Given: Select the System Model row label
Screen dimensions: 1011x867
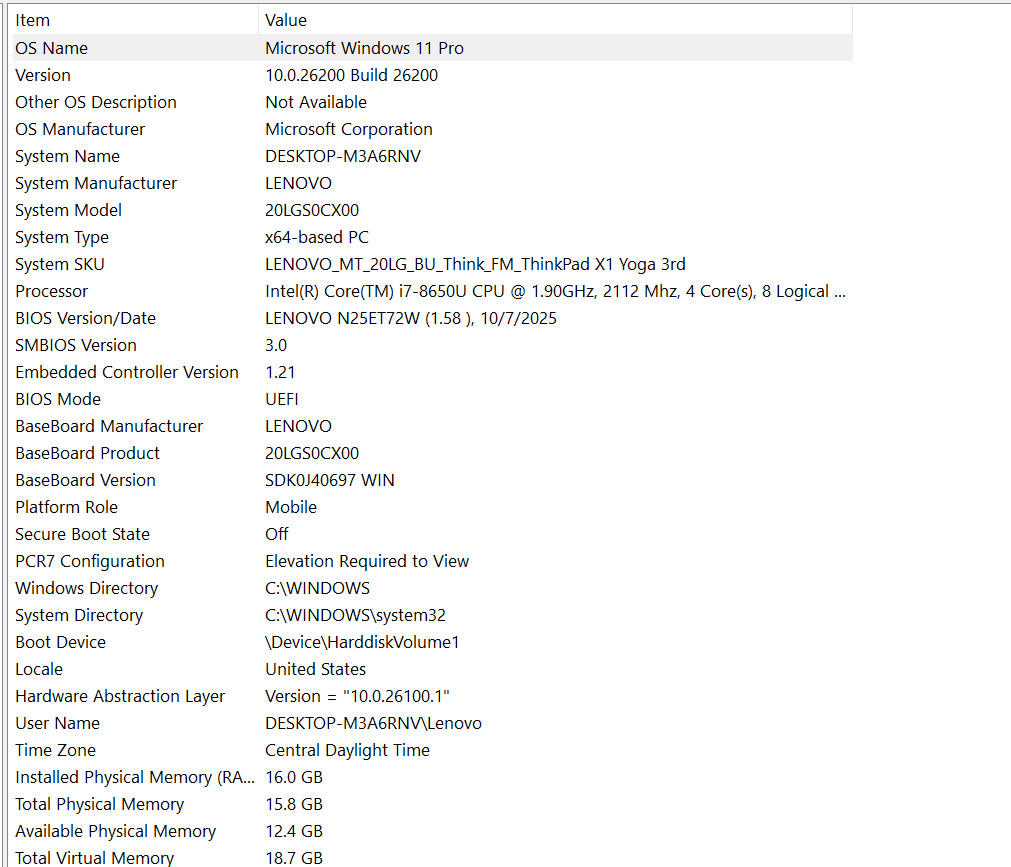Looking at the screenshot, I should tap(68, 211).
